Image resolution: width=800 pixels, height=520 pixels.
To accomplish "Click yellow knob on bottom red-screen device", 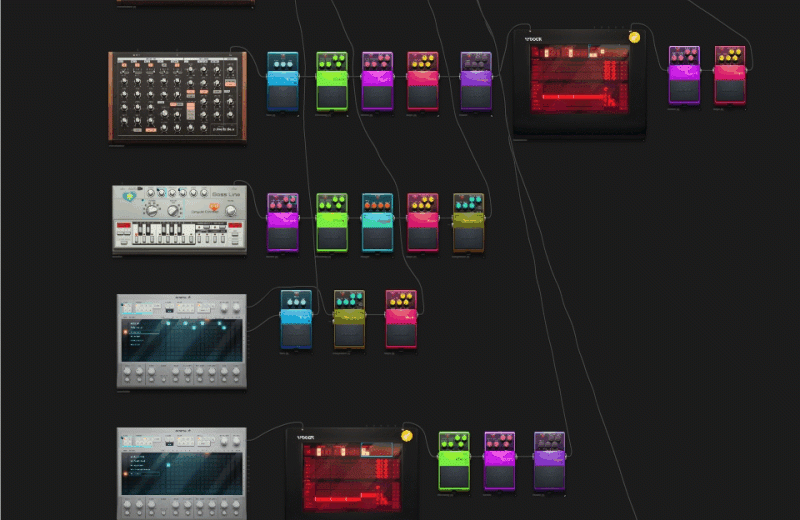I will coord(407,436).
